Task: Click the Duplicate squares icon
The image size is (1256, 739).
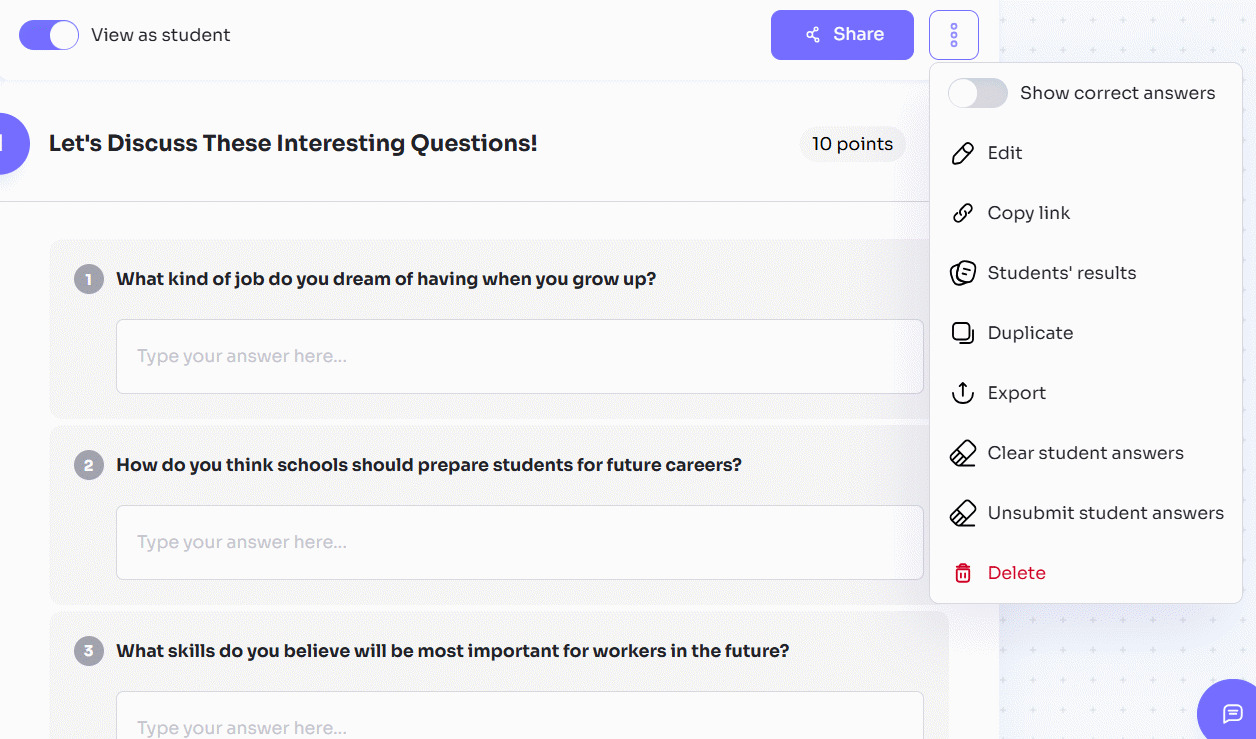Action: point(962,333)
